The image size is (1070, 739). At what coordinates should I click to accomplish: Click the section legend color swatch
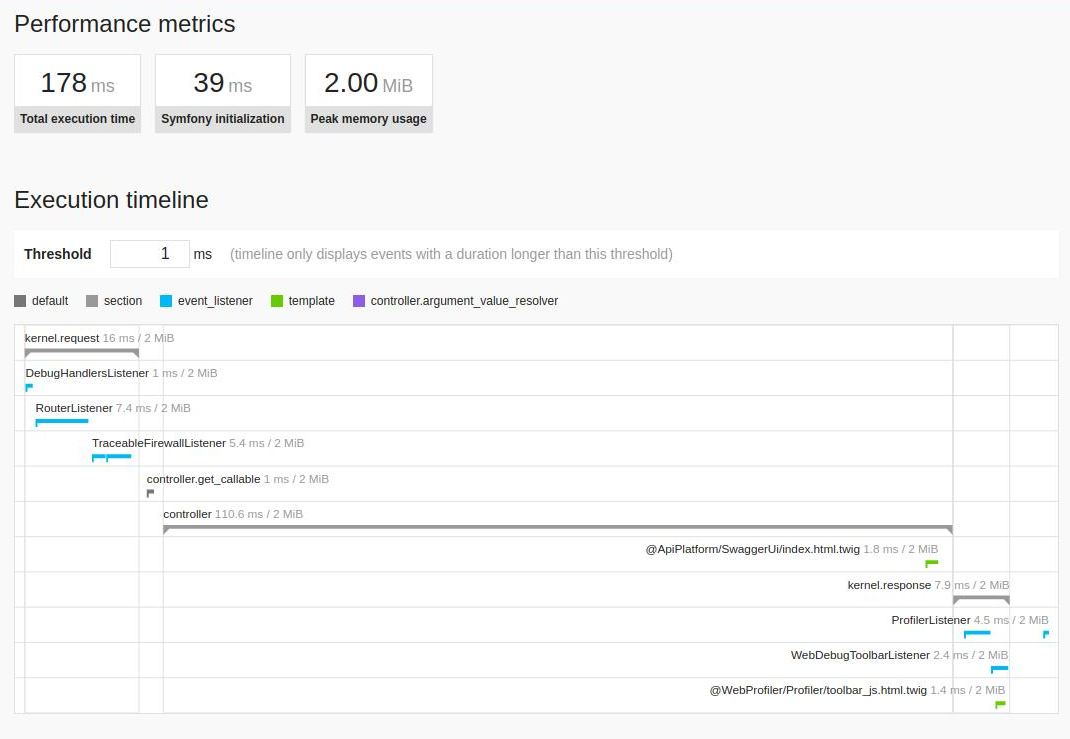(x=92, y=301)
